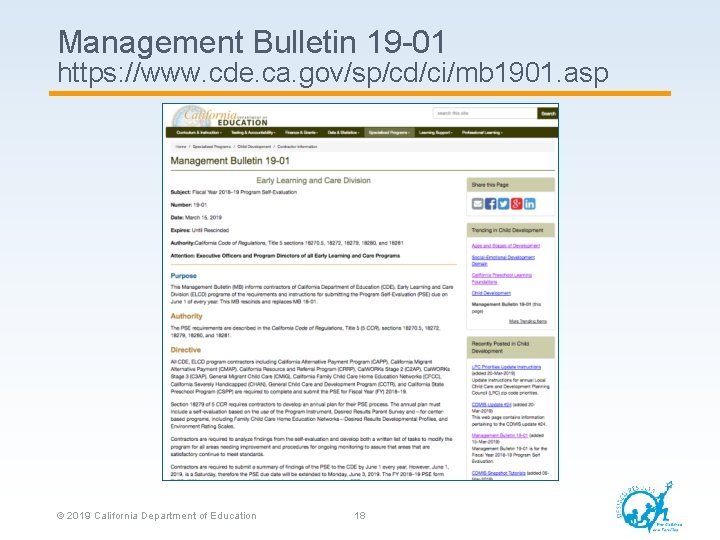Image resolution: width=720 pixels, height=540 pixels.
Task: Share page on Twitter icon
Action: pyautogui.click(x=503, y=203)
